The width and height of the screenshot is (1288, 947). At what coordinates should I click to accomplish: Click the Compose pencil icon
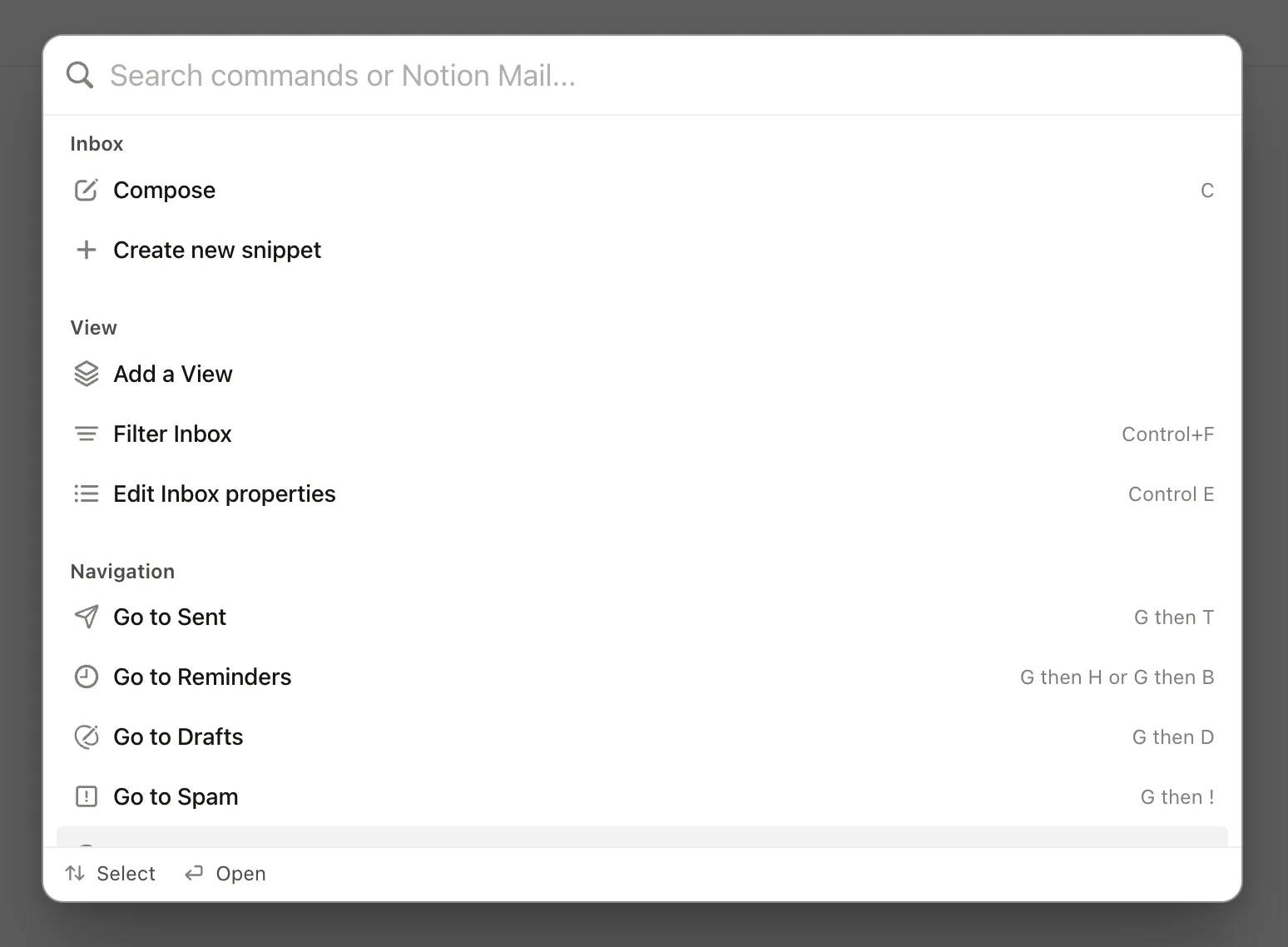[x=87, y=191]
